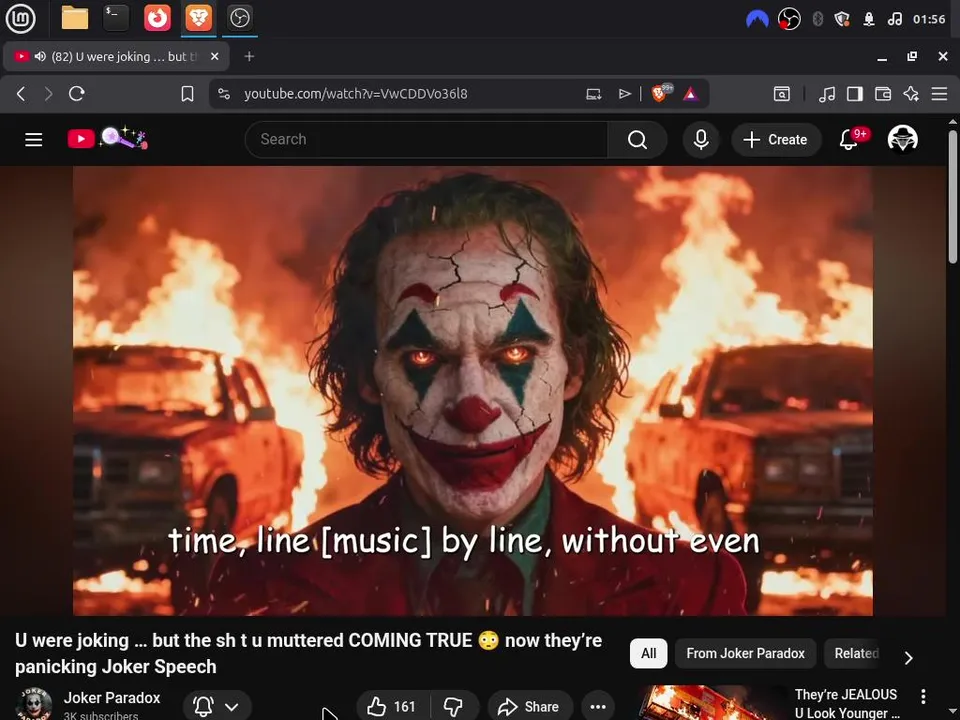Open Bluetooth tray icon
Screen dimensions: 960x720
click(817, 20)
